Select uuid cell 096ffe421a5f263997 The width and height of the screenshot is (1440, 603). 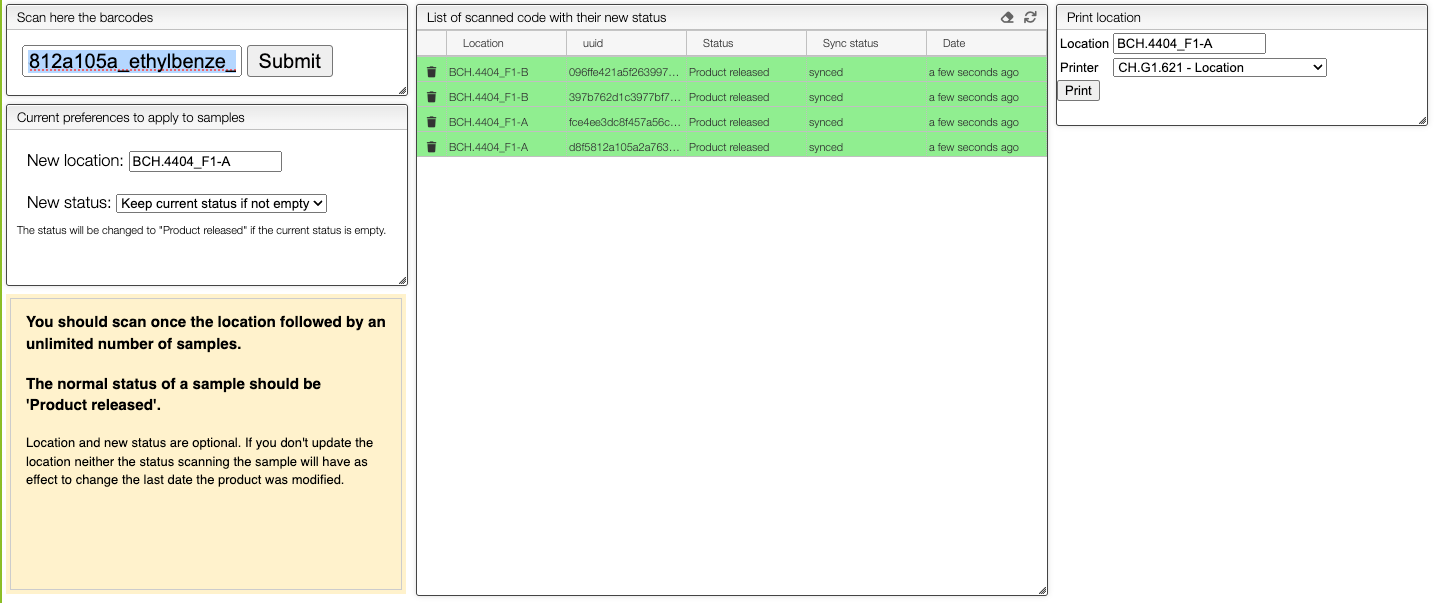(x=626, y=72)
